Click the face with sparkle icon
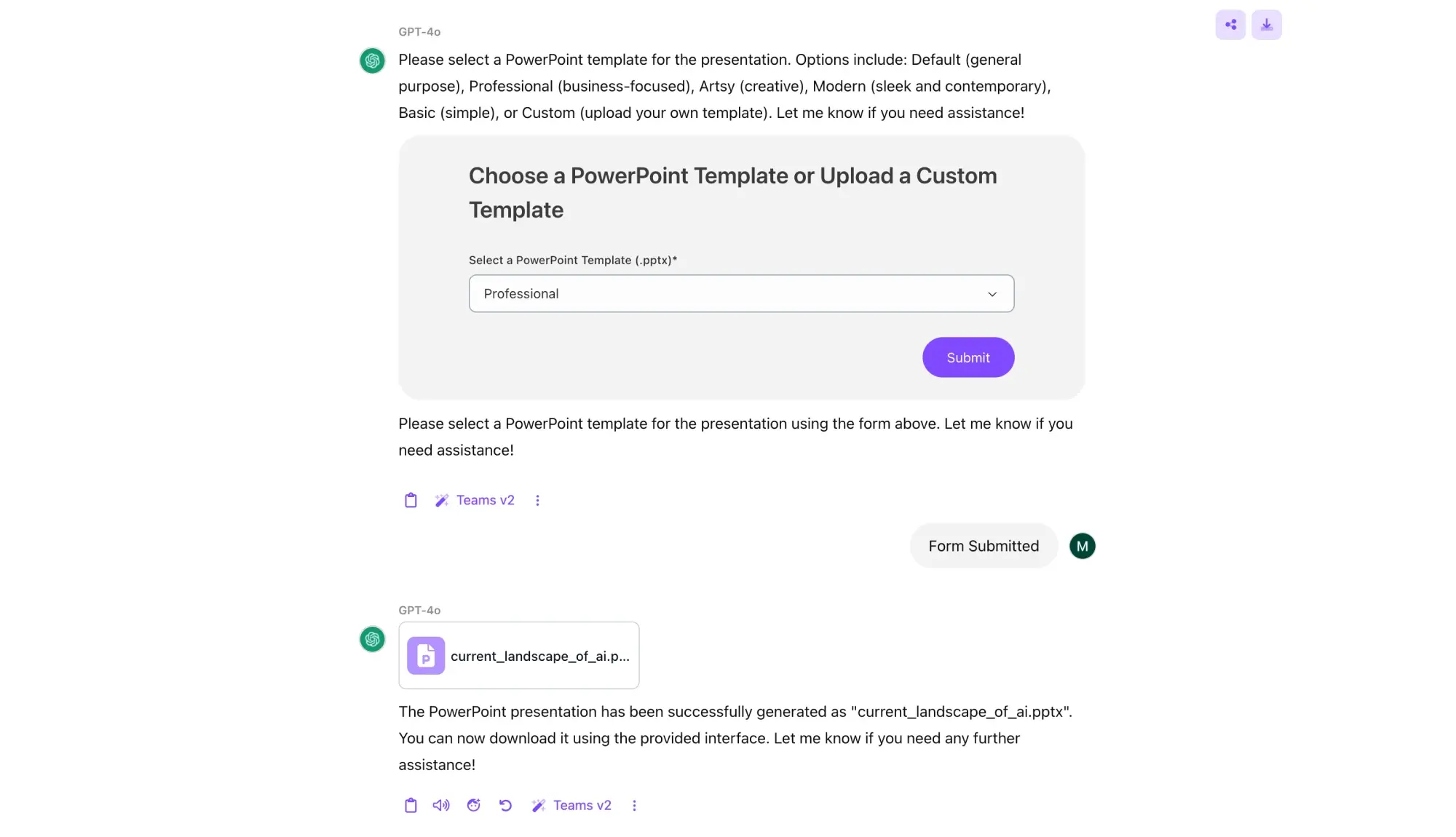Viewport: 1456px width, 837px height. point(474,805)
